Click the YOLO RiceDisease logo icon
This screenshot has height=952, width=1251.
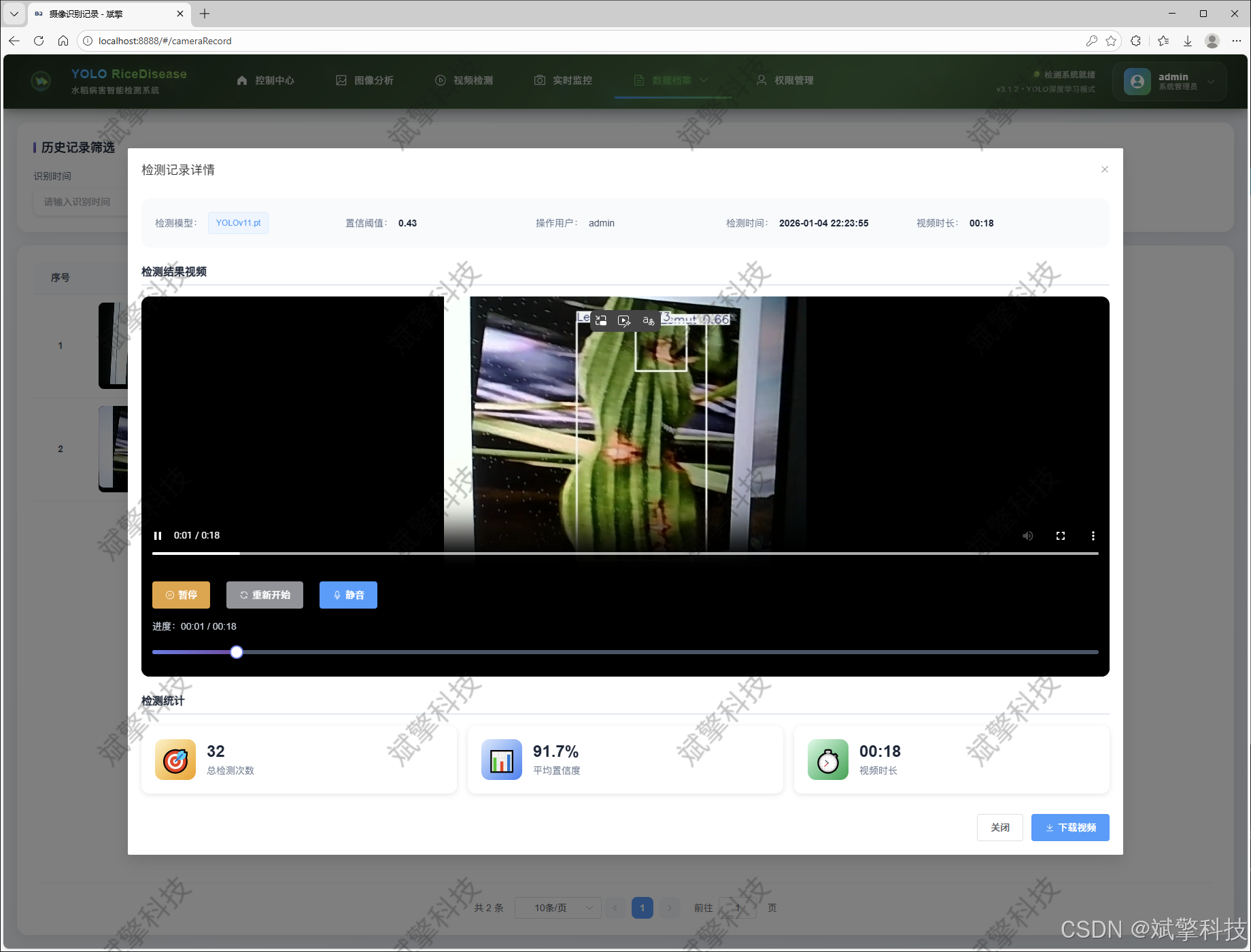[41, 82]
